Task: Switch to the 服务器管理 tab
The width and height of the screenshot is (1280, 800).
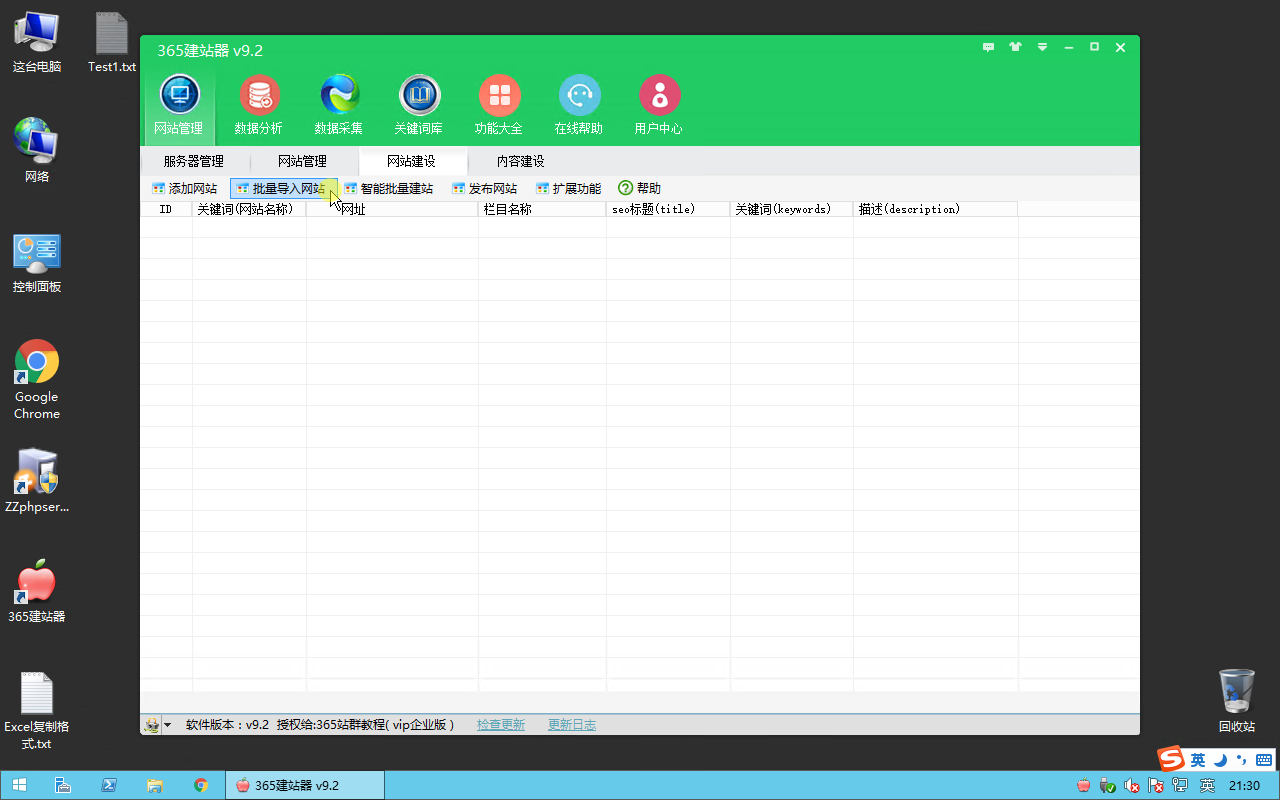Action: (x=194, y=161)
